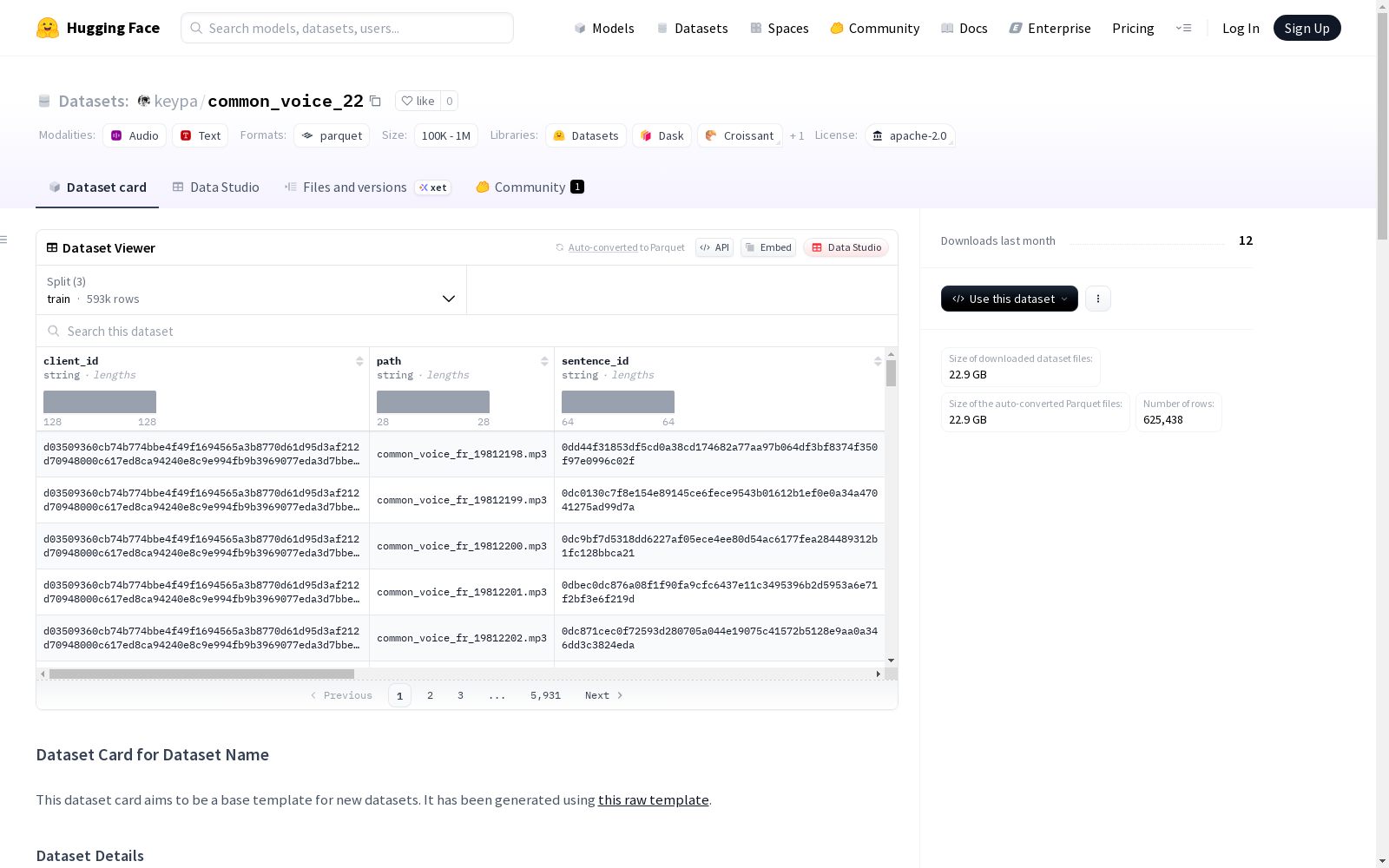Select the parquet format tag
The height and width of the screenshot is (868, 1389).
[x=332, y=135]
